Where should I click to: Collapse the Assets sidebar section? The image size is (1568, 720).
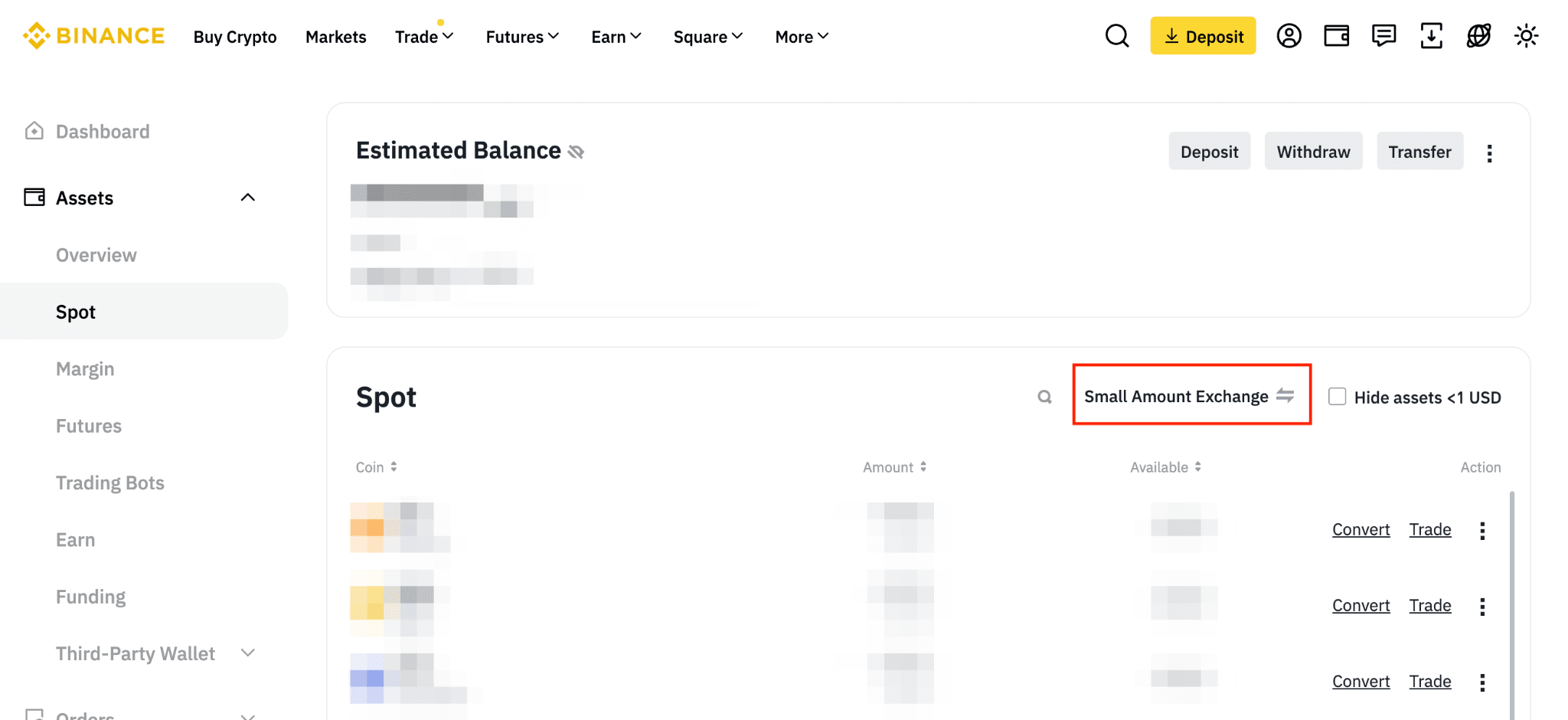[247, 198]
